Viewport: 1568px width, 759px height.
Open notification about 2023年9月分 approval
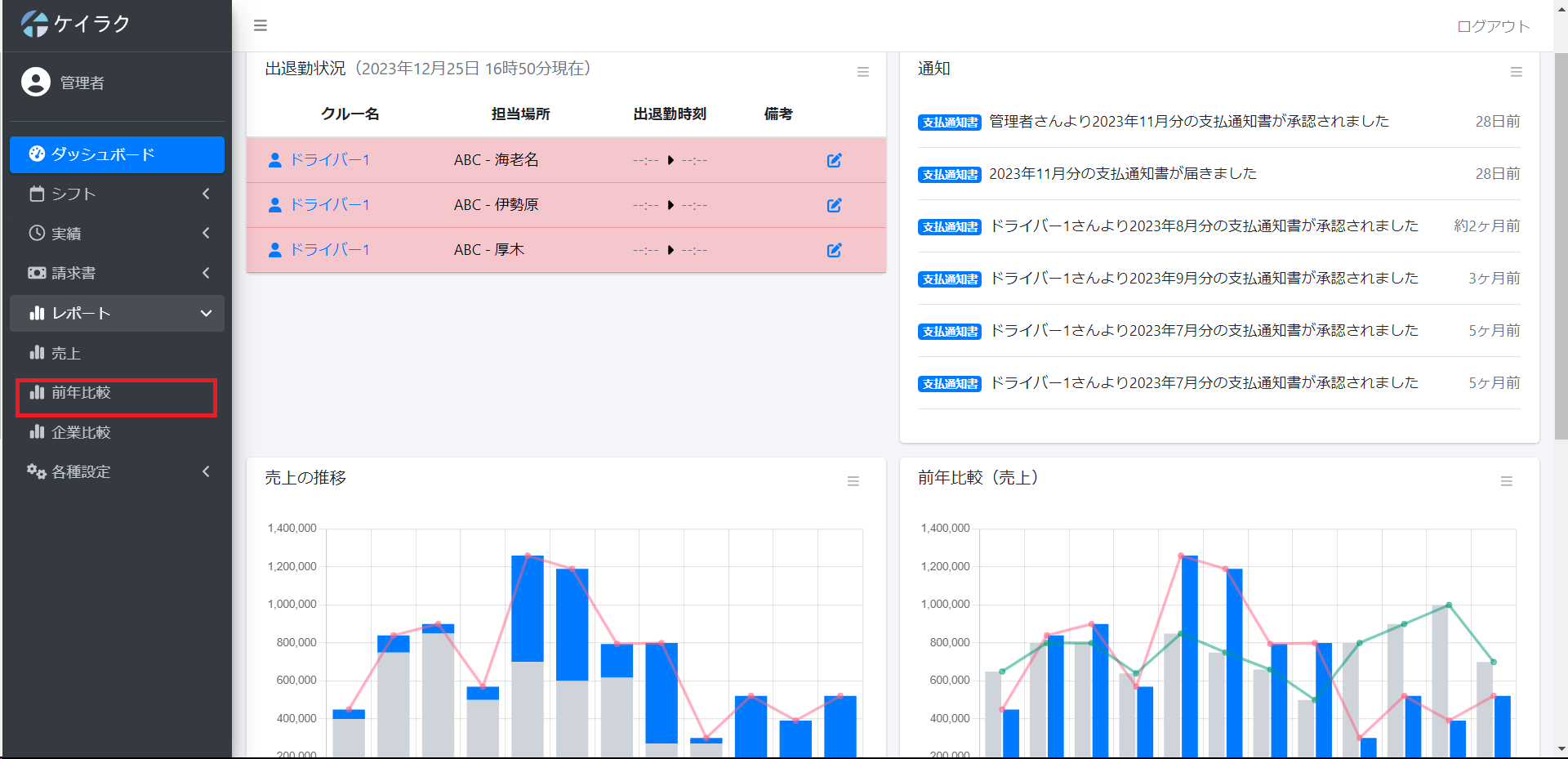(1205, 279)
